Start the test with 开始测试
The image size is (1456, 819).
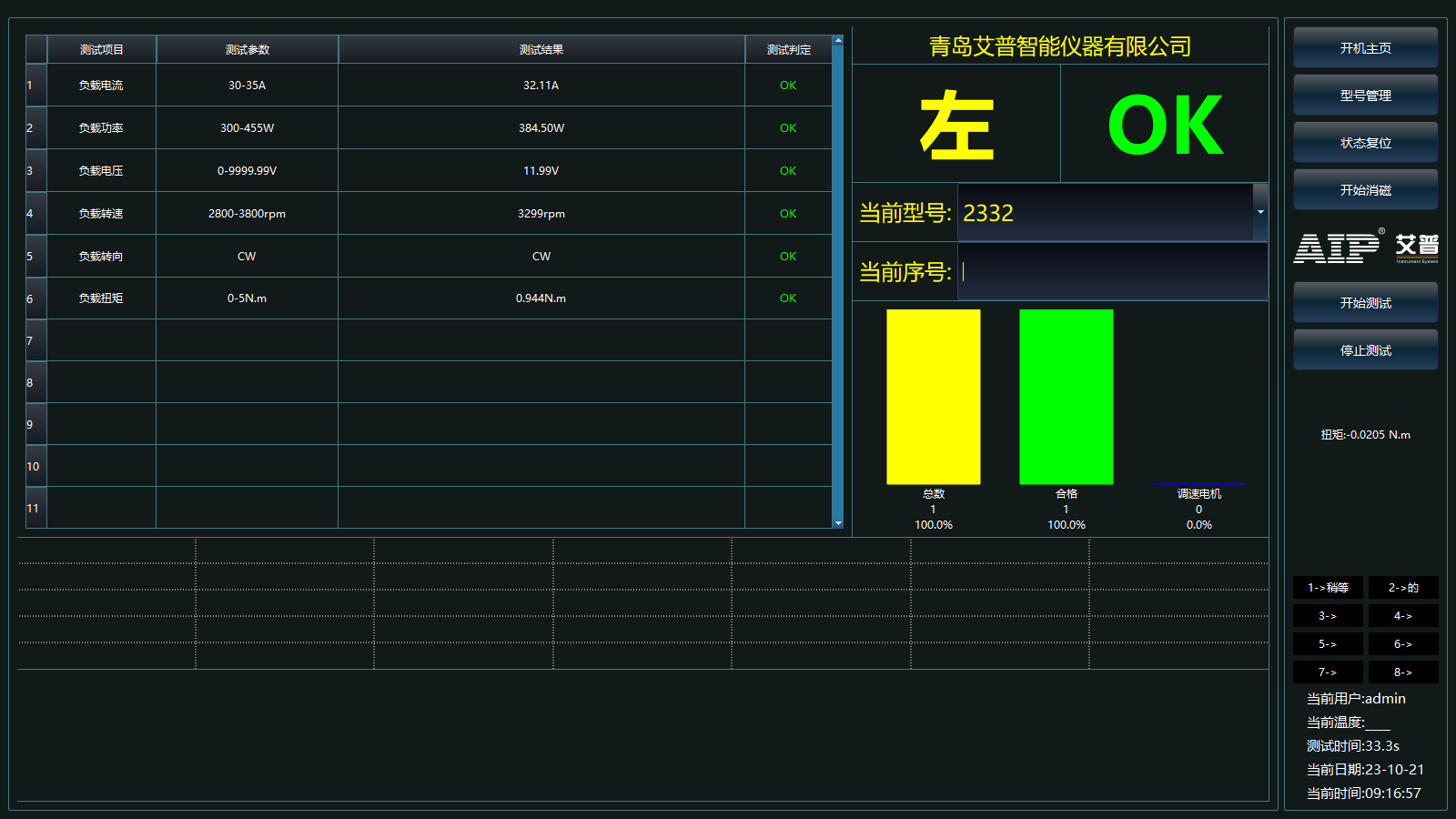click(1365, 303)
